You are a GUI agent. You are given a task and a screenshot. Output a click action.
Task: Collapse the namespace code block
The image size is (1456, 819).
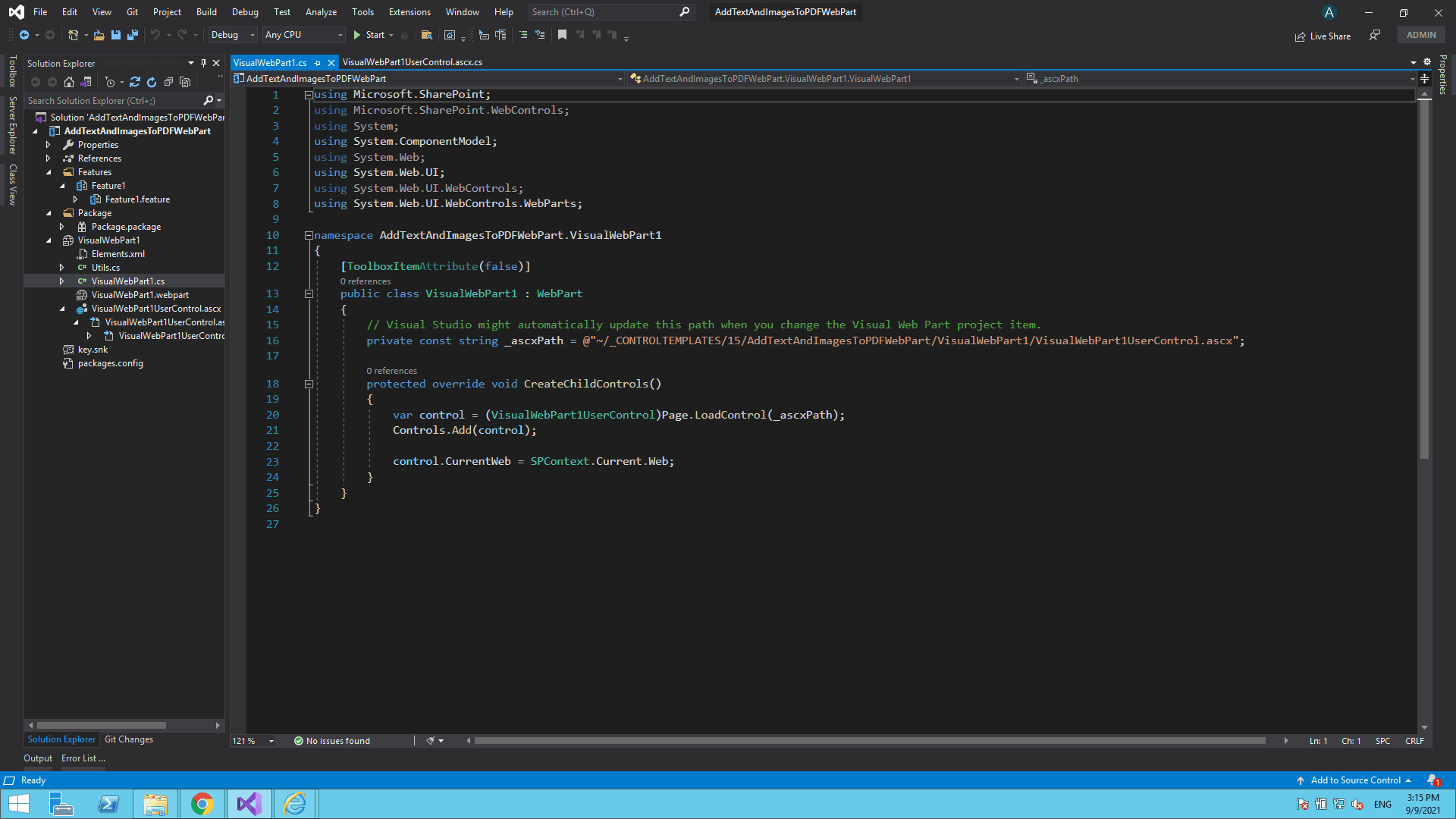pyautogui.click(x=309, y=236)
